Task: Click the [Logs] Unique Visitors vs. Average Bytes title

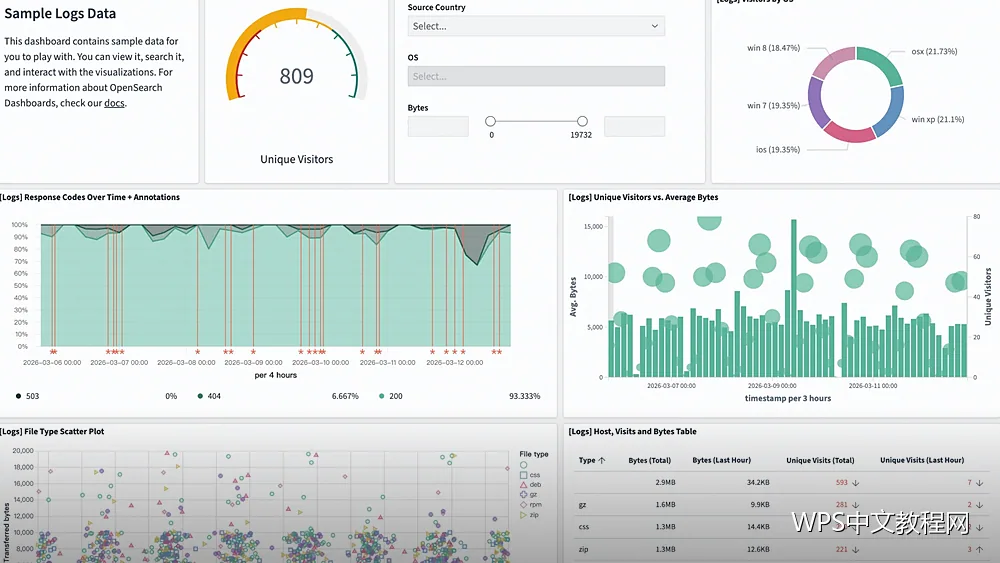Action: click(x=643, y=198)
